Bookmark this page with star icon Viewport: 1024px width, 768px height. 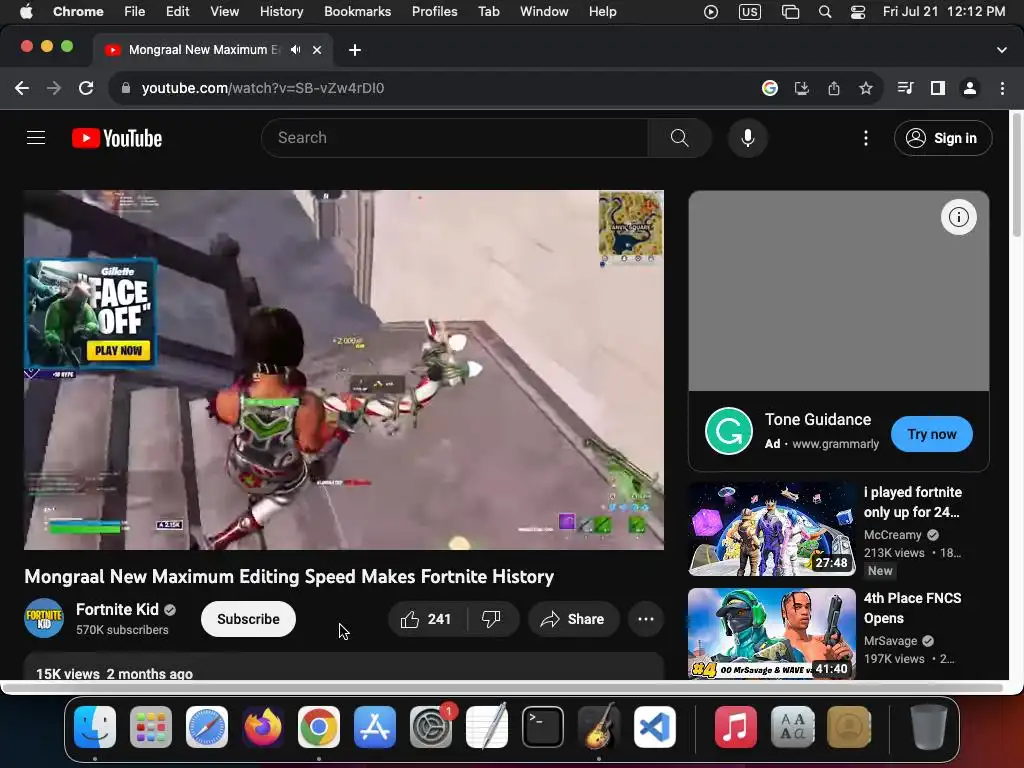coord(866,88)
